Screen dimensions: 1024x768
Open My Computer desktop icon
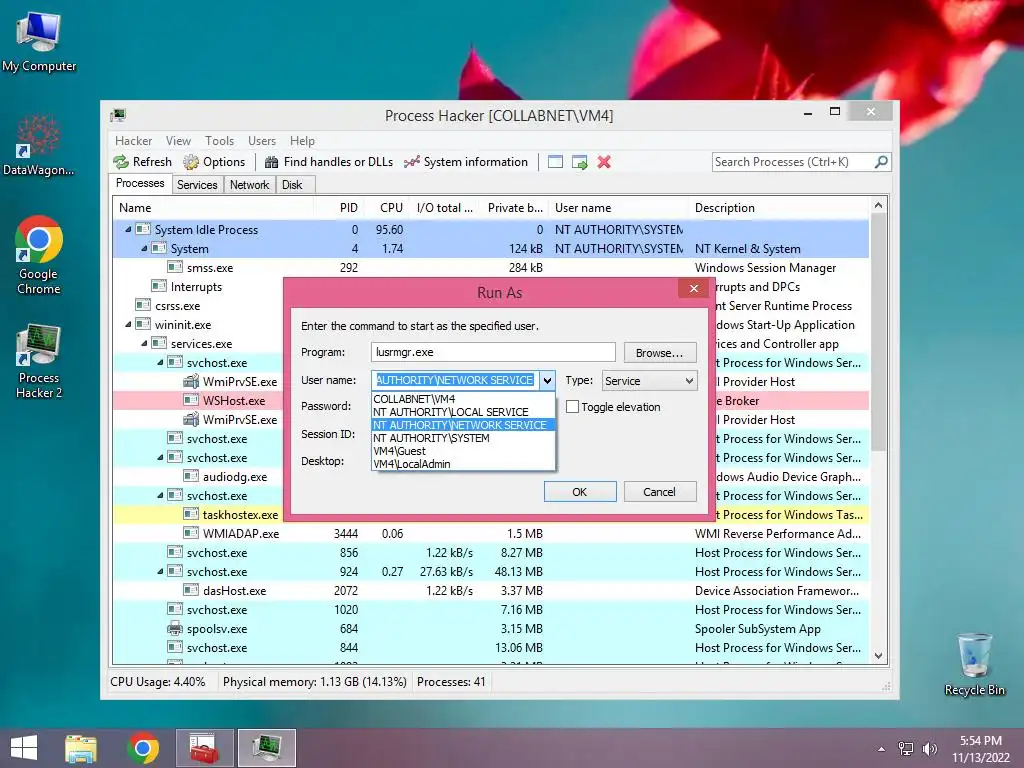pyautogui.click(x=39, y=42)
